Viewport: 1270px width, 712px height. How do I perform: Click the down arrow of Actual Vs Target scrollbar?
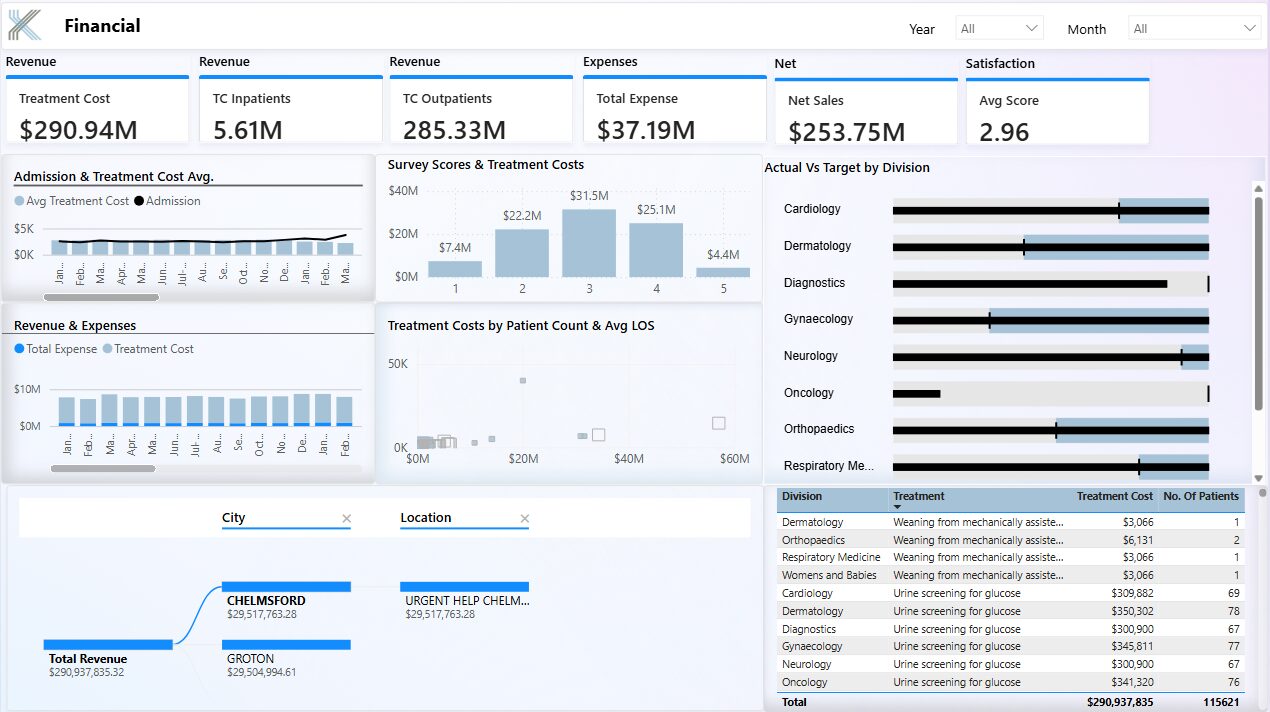click(x=1258, y=476)
